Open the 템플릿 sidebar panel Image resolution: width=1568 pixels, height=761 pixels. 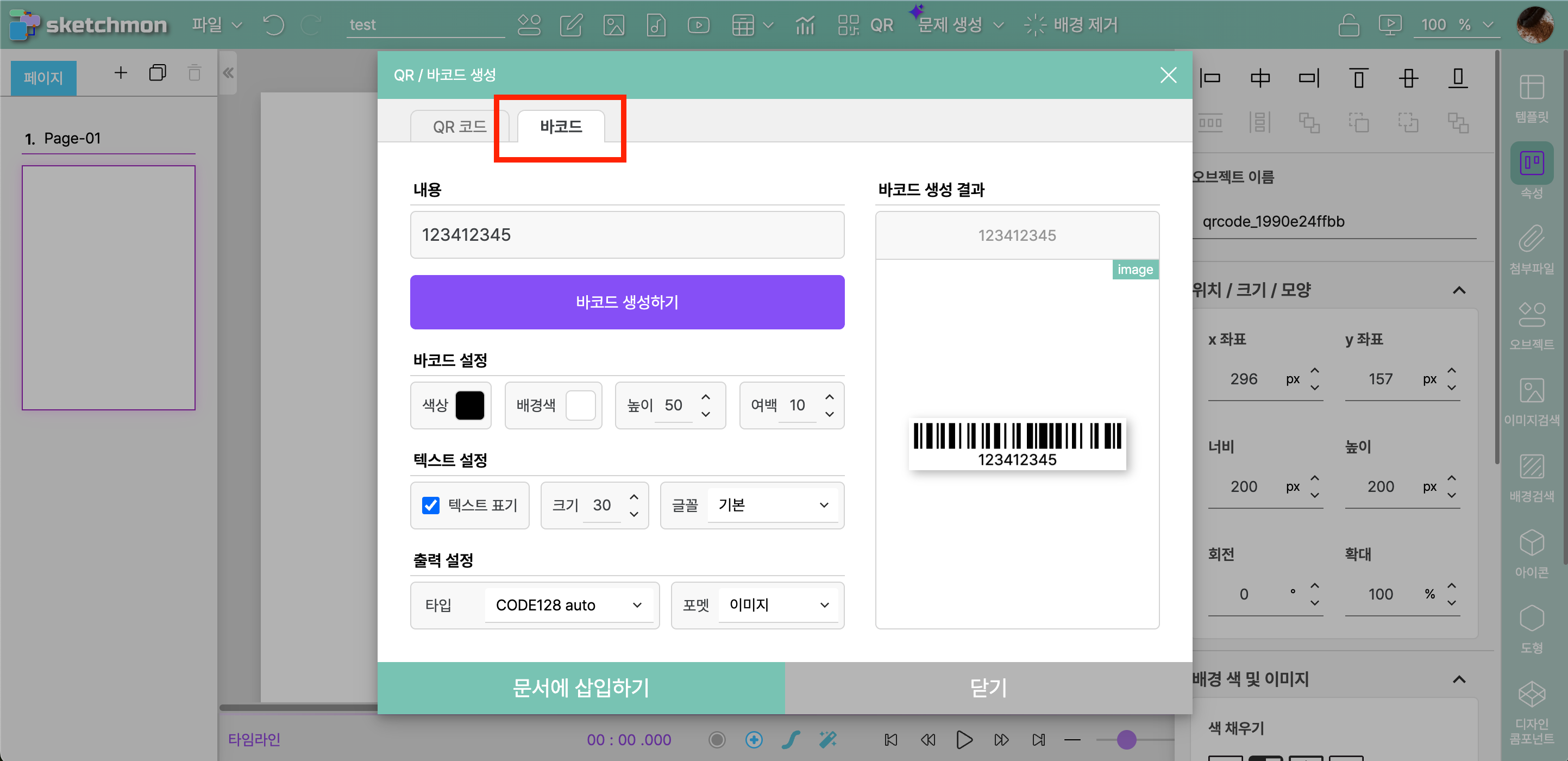pyautogui.click(x=1532, y=97)
